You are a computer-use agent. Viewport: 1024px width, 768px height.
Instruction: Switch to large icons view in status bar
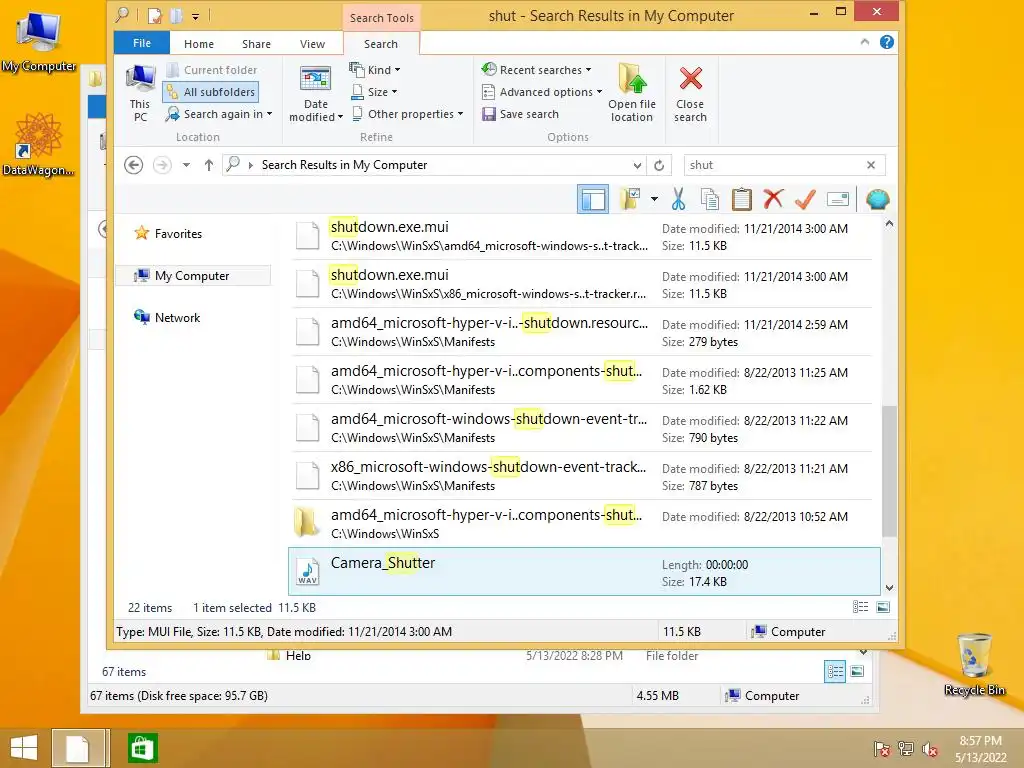[882, 607]
